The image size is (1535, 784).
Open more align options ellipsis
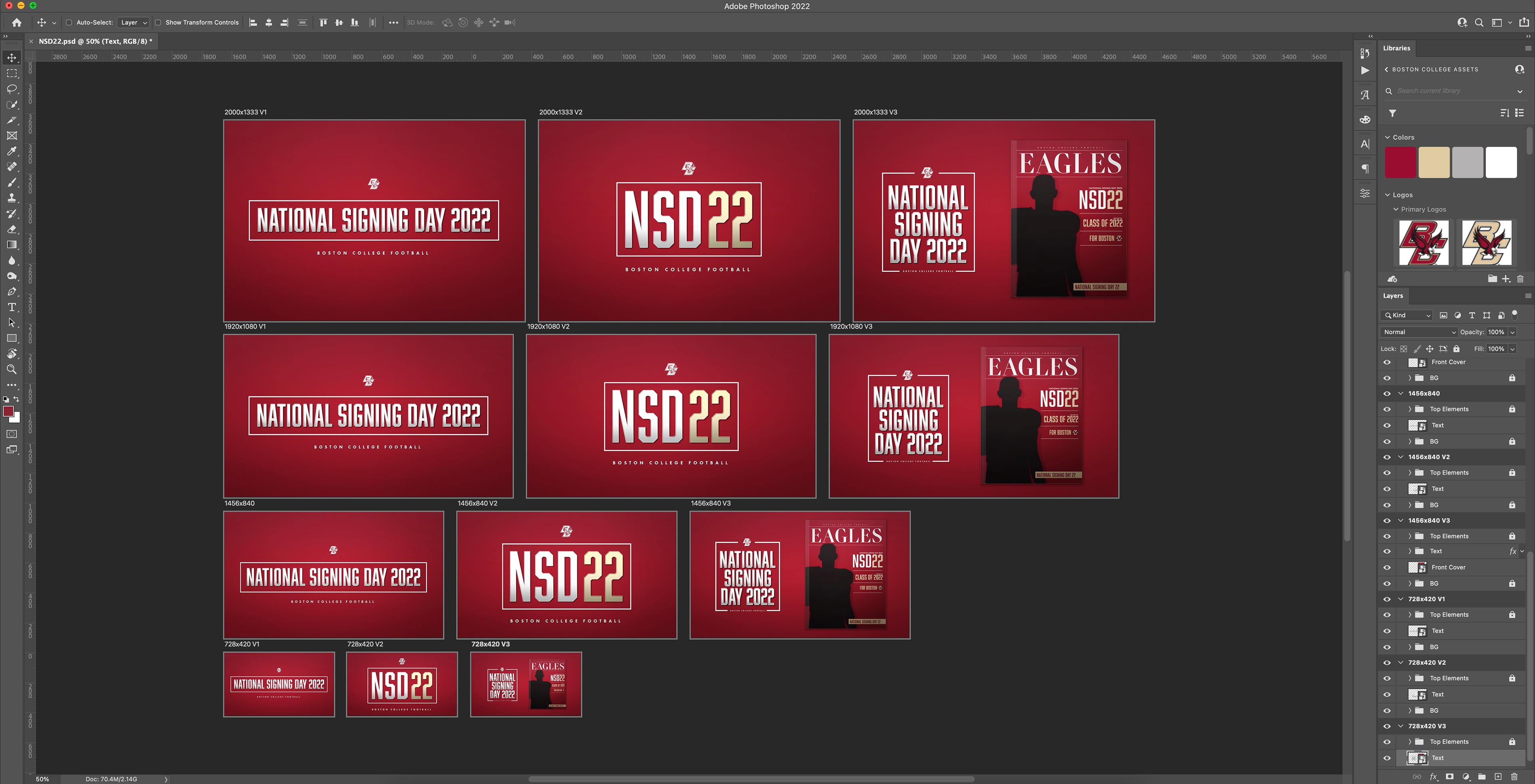pyautogui.click(x=393, y=23)
